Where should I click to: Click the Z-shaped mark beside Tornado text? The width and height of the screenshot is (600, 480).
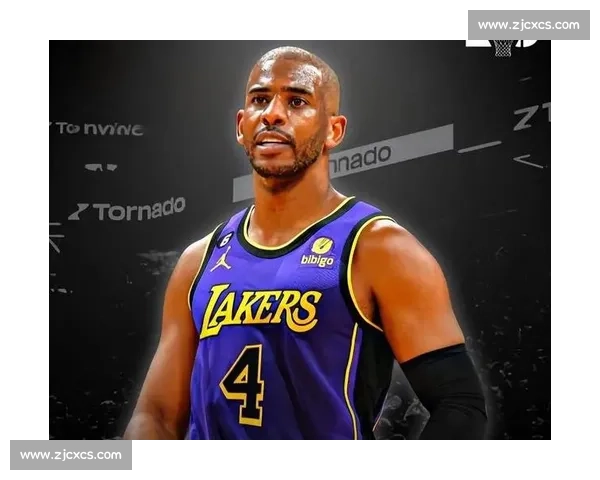tap(78, 212)
